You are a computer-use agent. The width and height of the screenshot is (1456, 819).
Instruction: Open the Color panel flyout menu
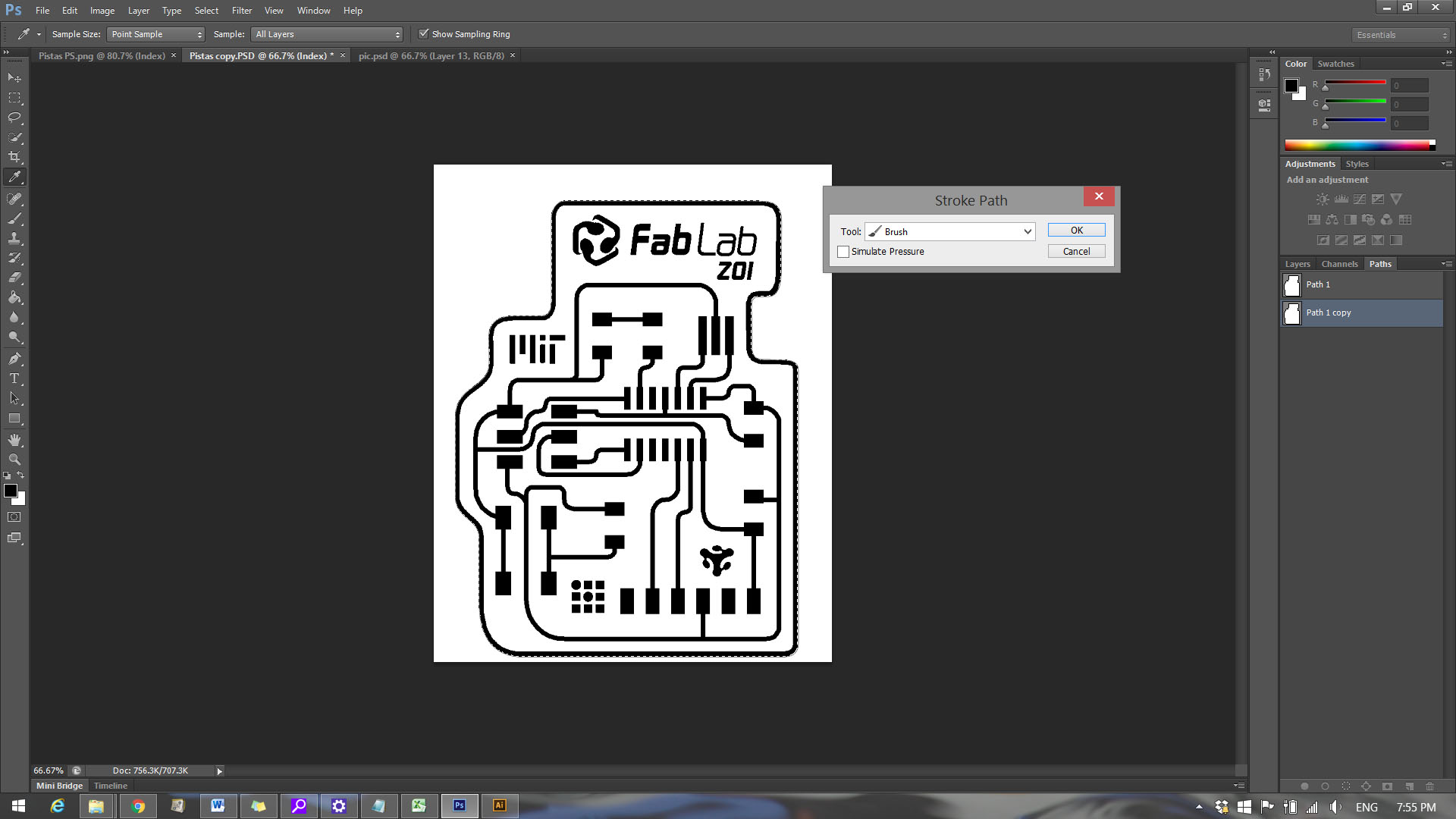click(1447, 64)
